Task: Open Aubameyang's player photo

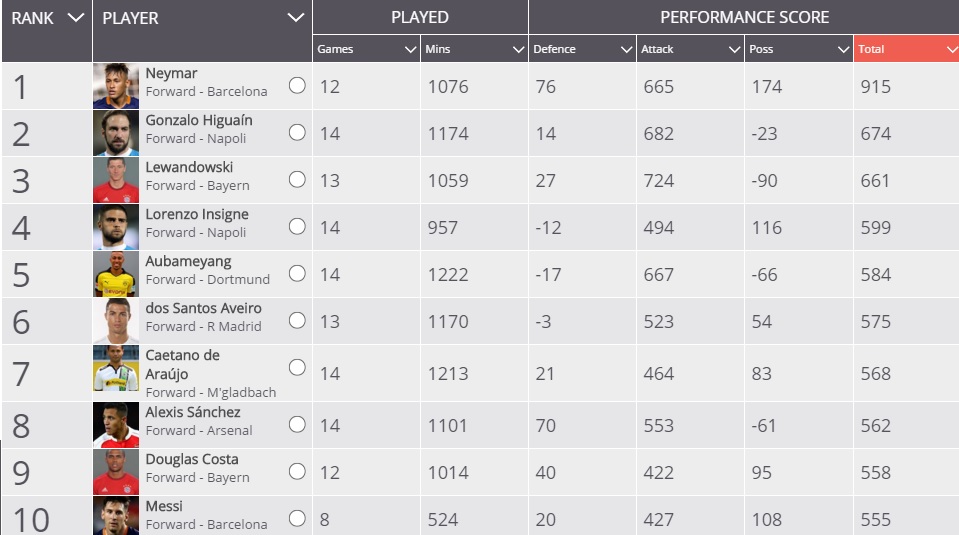Action: tap(116, 274)
